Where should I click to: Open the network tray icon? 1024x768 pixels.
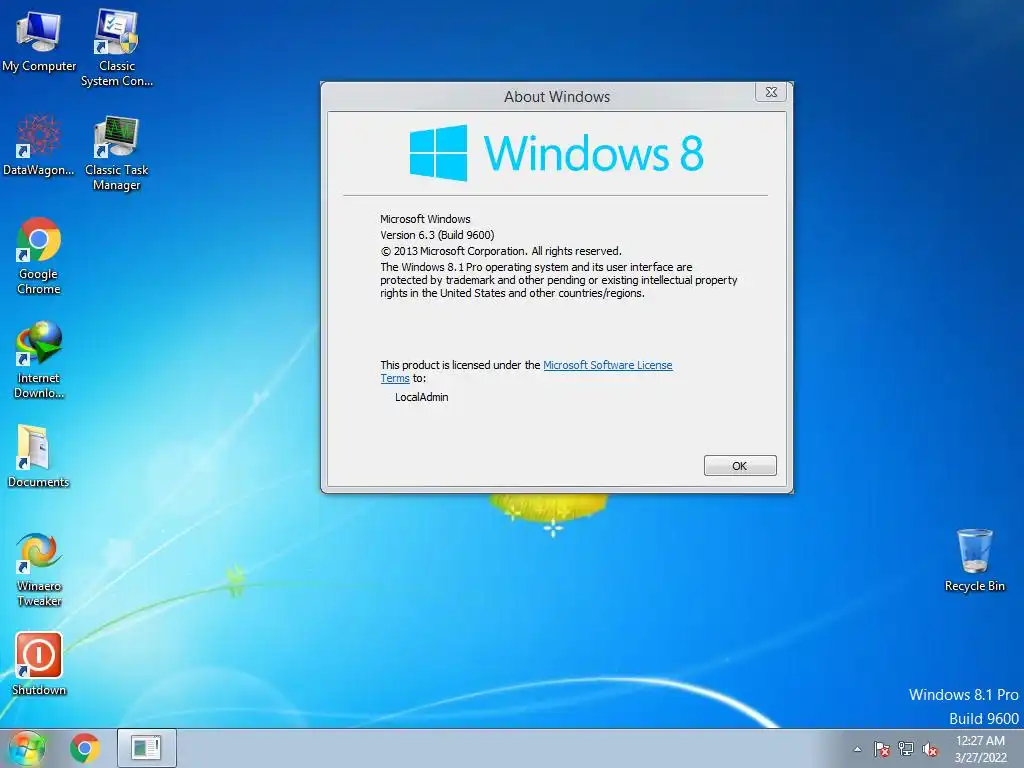pos(906,749)
